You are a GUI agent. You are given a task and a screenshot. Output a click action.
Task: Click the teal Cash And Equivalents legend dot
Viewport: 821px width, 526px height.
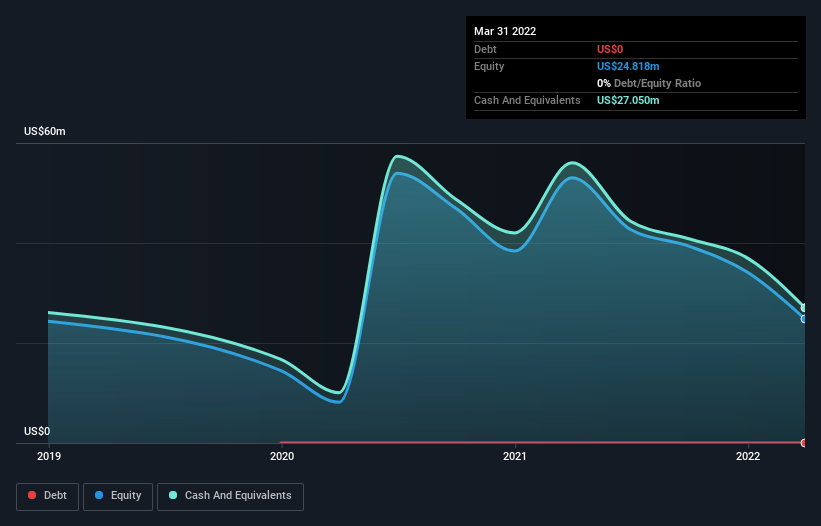click(x=173, y=495)
